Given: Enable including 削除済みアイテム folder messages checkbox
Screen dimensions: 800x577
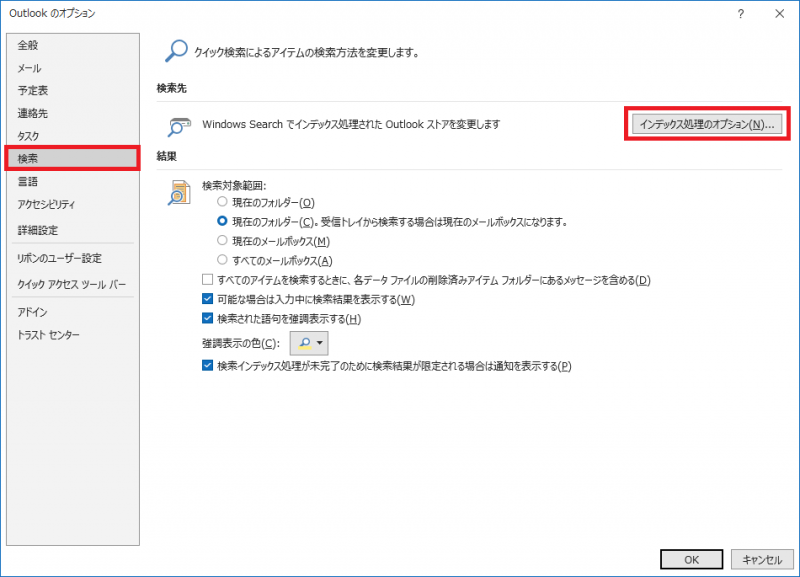Looking at the screenshot, I should click(207, 280).
